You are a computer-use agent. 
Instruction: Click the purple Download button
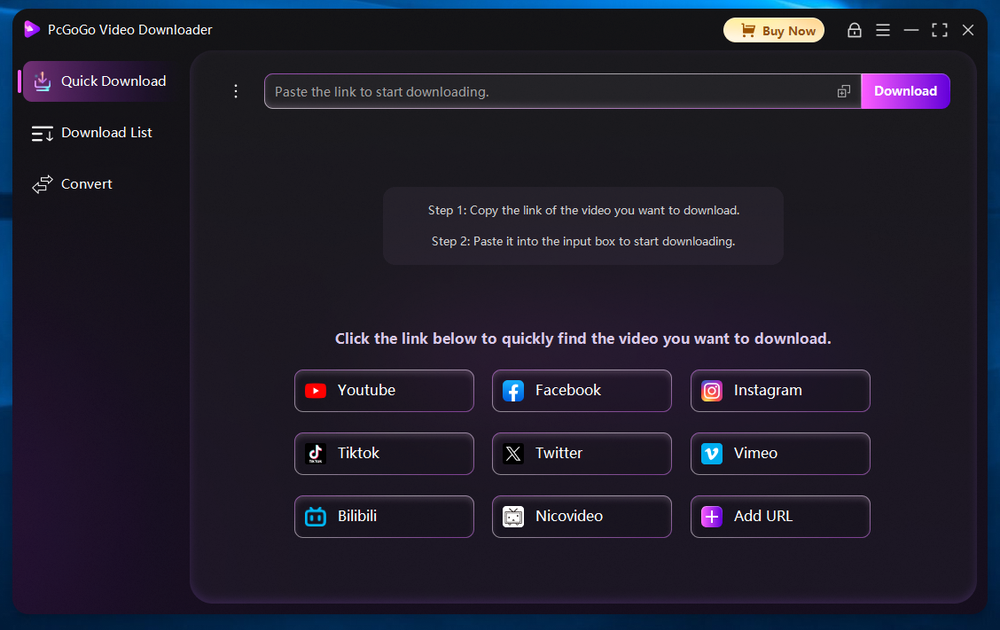point(905,91)
